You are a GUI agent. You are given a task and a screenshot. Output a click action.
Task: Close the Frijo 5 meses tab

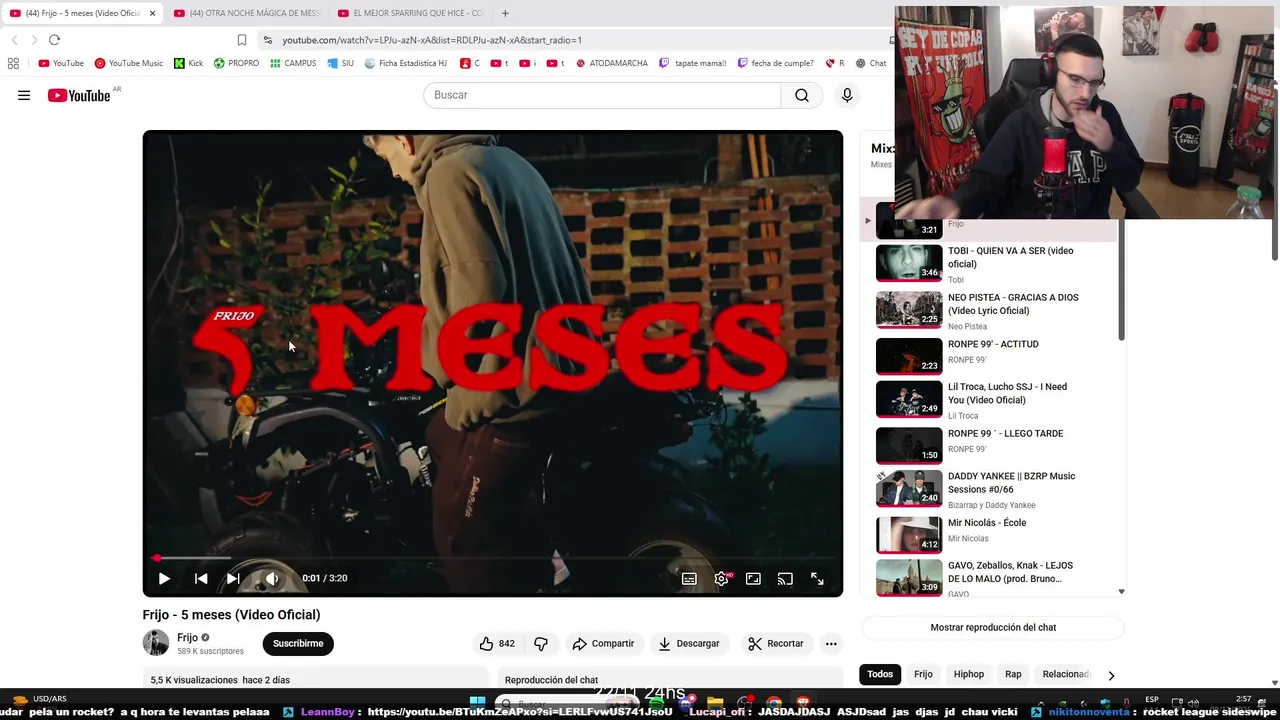tap(152, 13)
